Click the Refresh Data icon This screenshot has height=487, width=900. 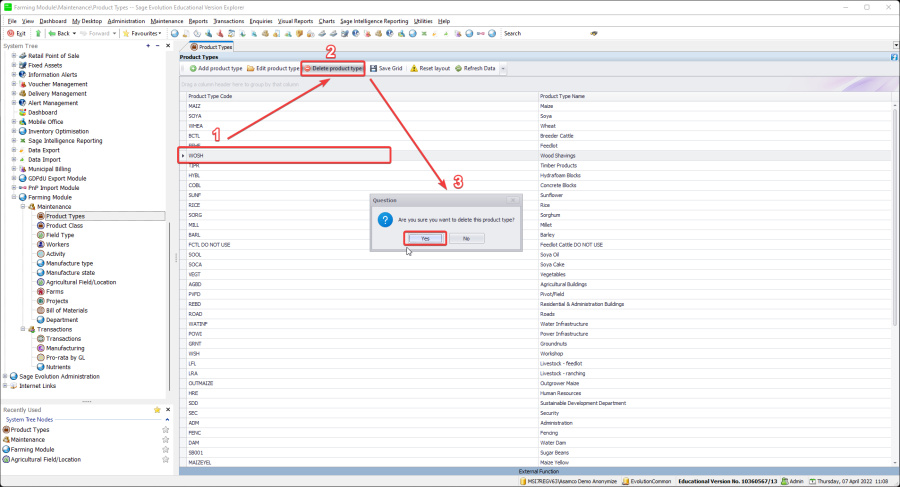point(458,68)
